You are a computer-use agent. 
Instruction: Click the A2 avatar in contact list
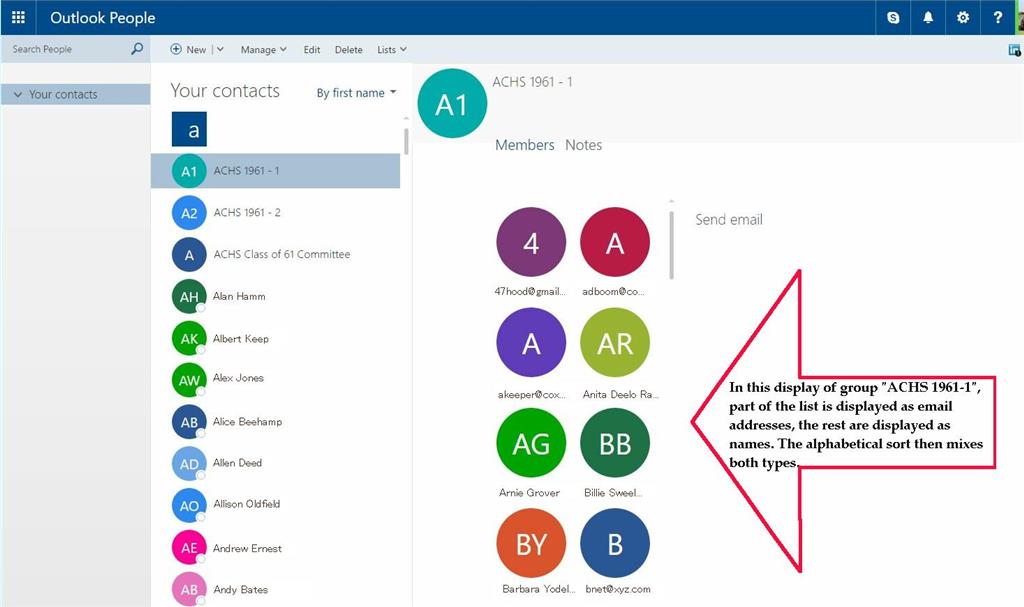point(189,213)
